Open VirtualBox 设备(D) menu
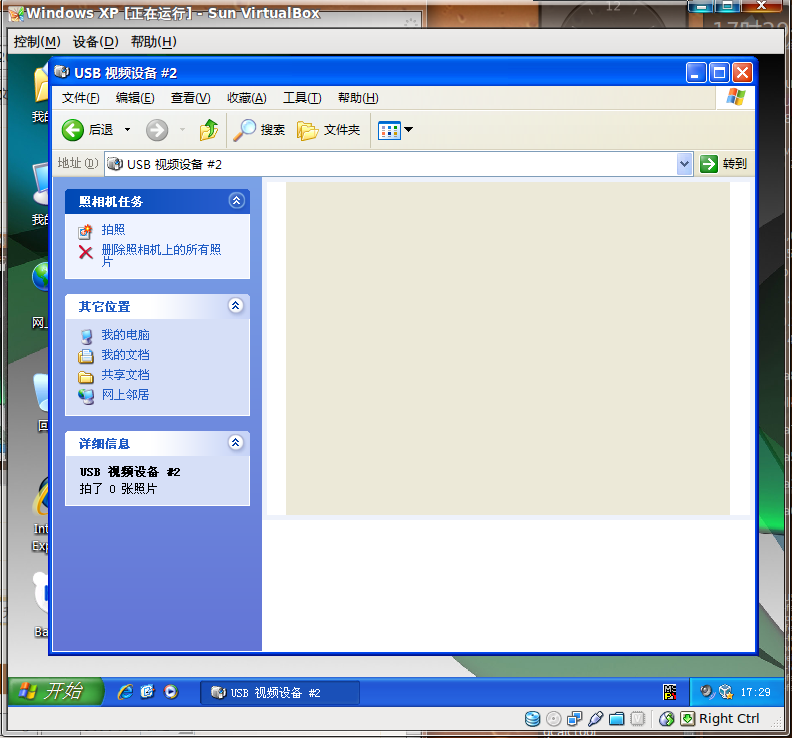 95,41
